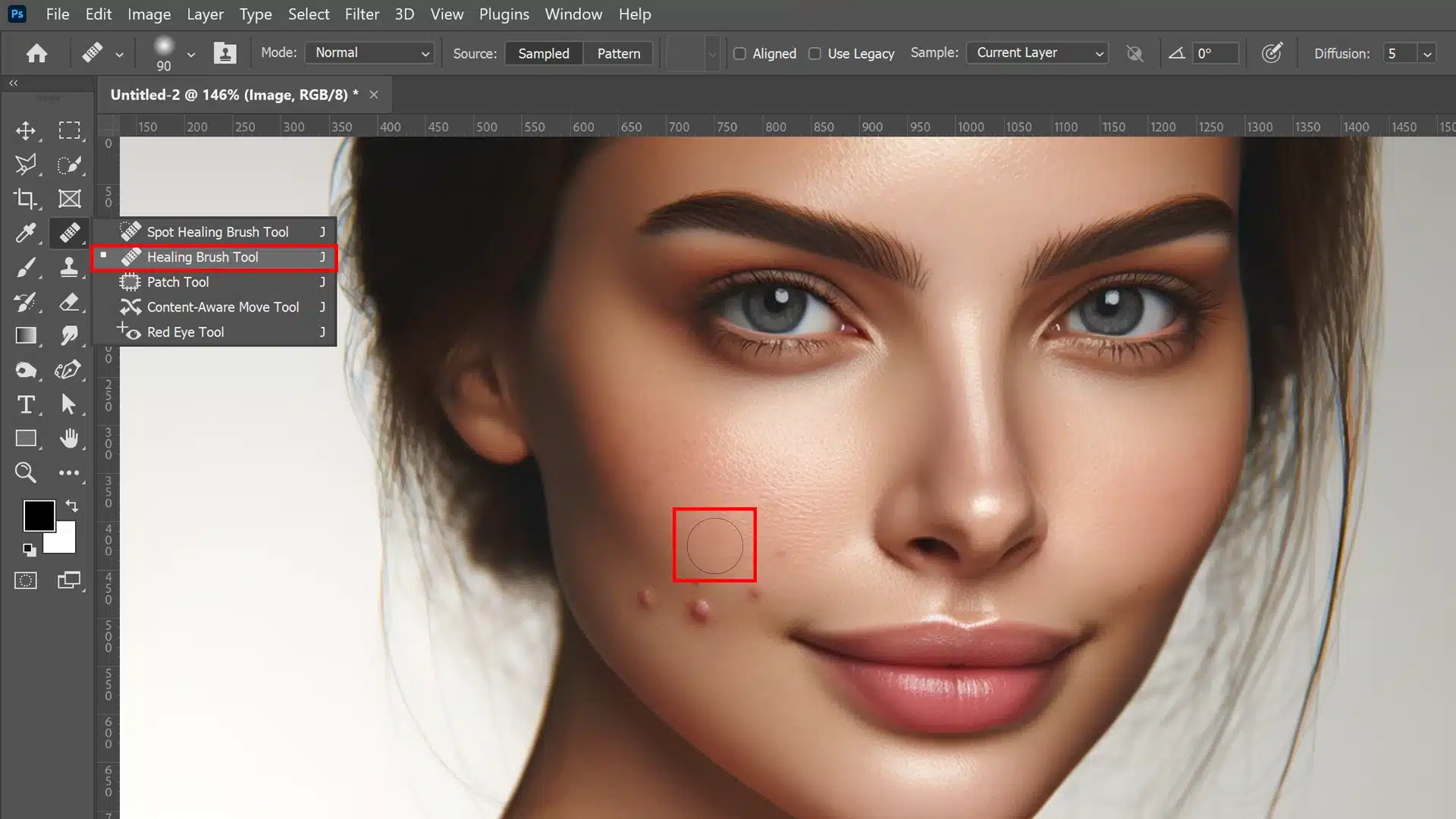Open the Edit Toolbar three-dots menu

[69, 472]
